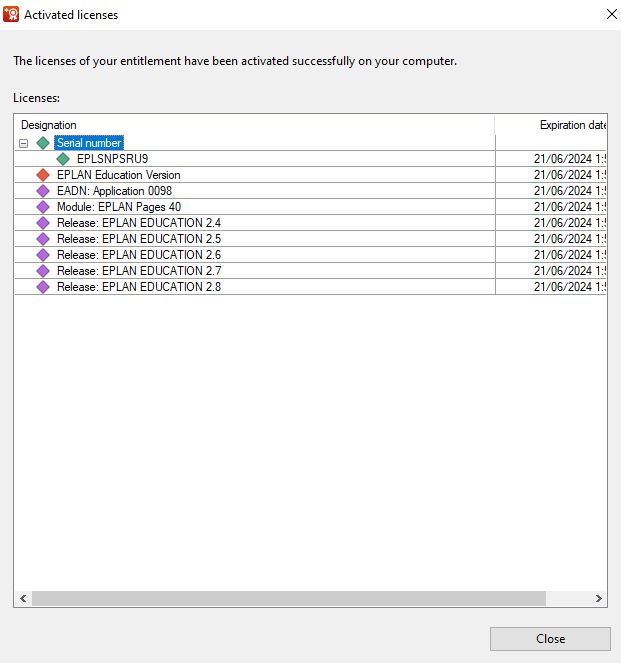The height and width of the screenshot is (663, 621).
Task: Click the Expiration date column header
Action: coord(551,125)
